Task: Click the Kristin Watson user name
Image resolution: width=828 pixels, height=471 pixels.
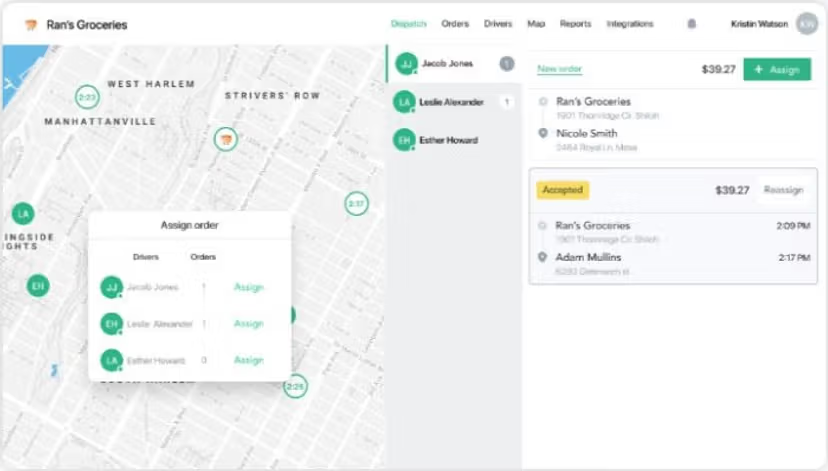Action: click(759, 24)
